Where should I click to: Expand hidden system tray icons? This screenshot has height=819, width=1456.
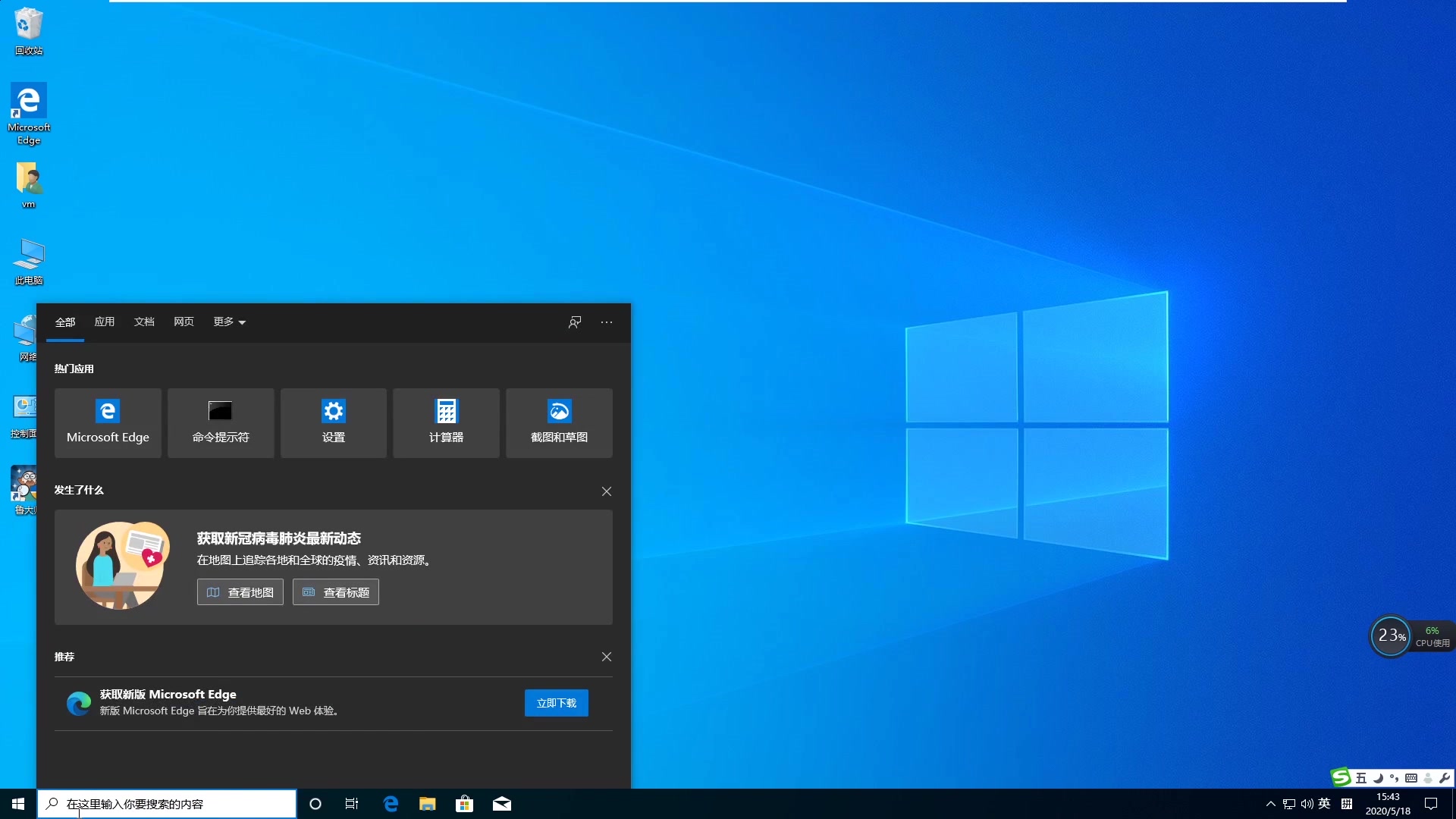click(x=1271, y=804)
